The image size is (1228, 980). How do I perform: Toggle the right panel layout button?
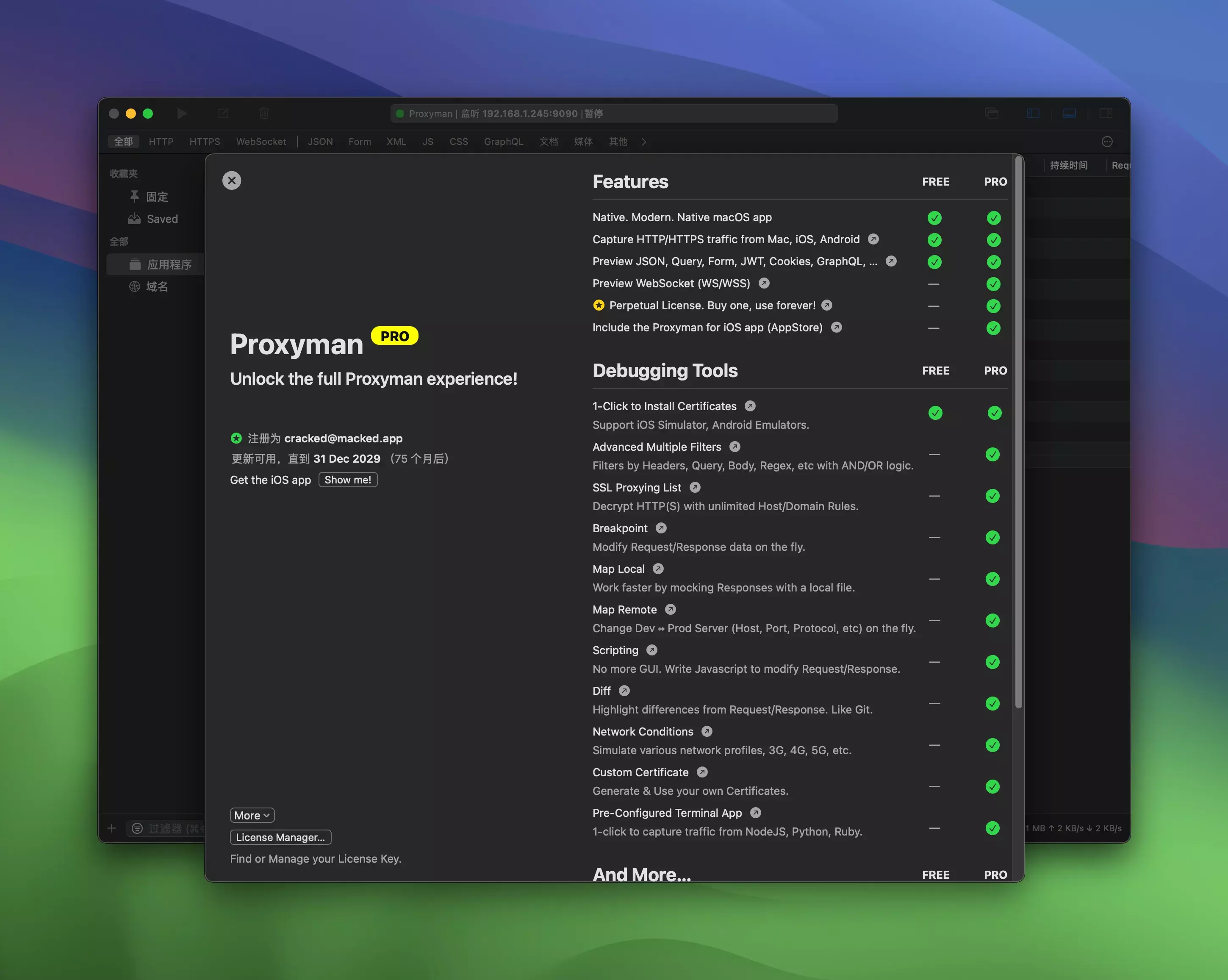pyautogui.click(x=1106, y=114)
